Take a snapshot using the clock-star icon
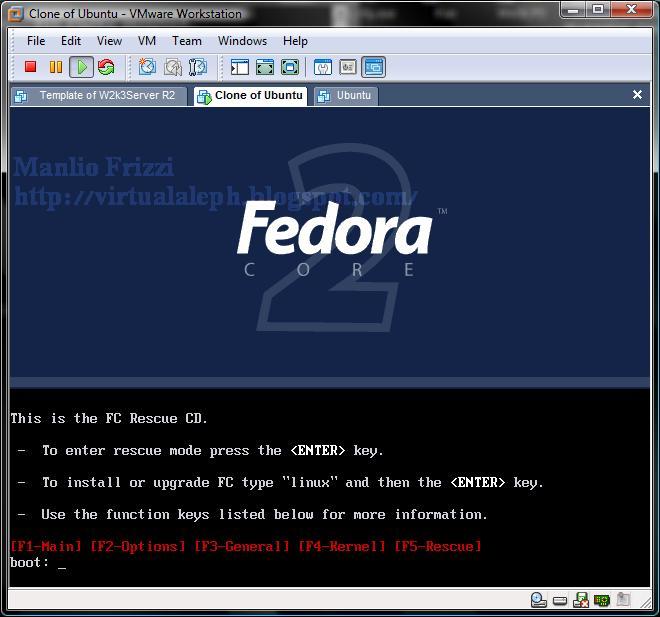Image resolution: width=660 pixels, height=617 pixels. point(147,67)
